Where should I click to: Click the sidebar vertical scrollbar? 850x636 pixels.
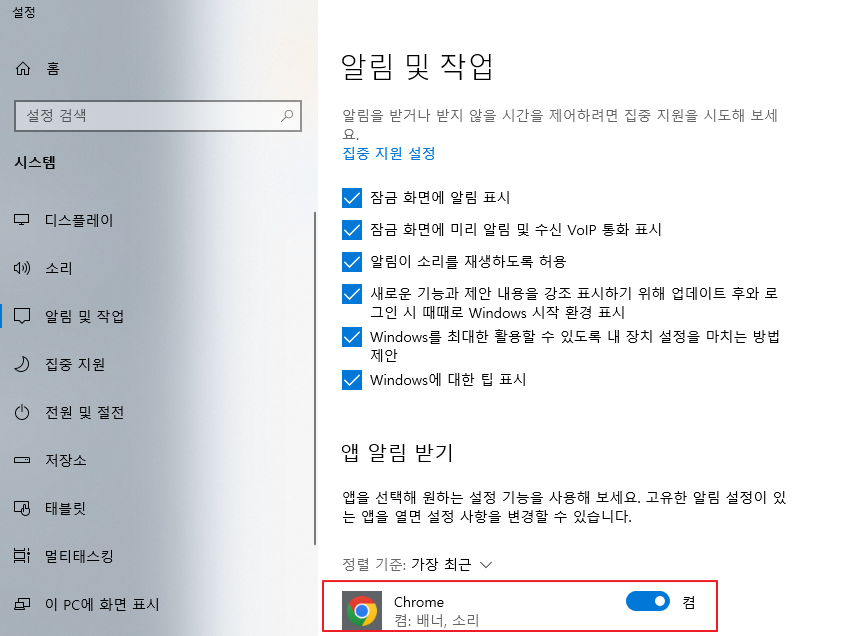[314, 378]
